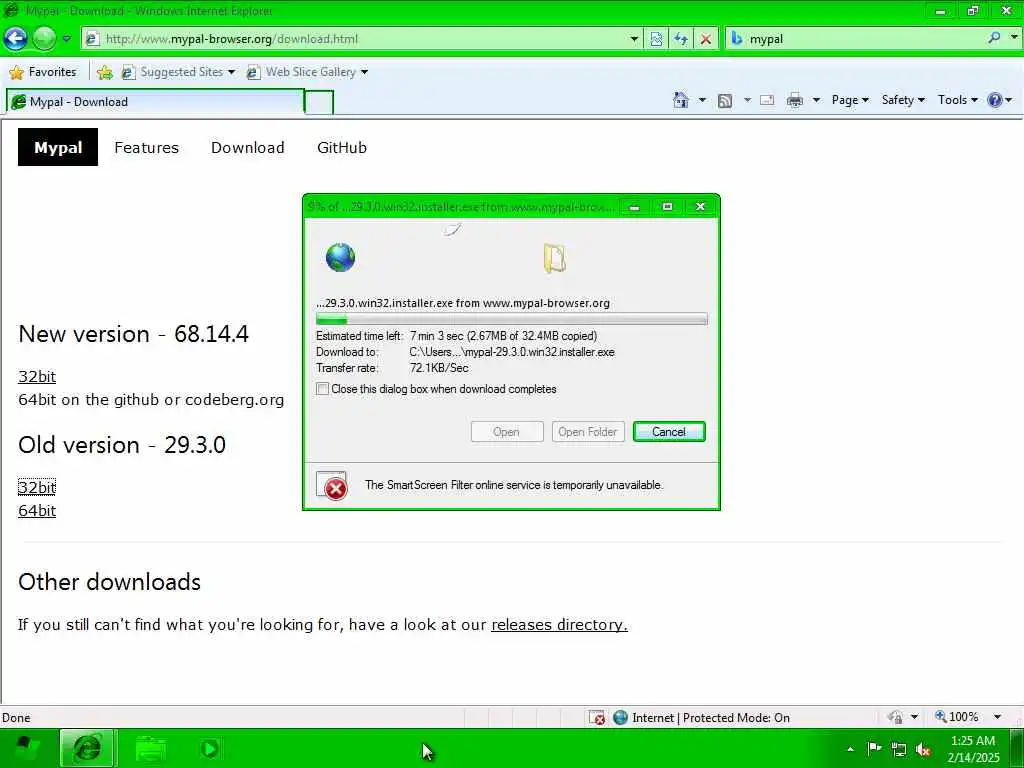1024x768 pixels.
Task: Open the Favorites center star button
Action: point(43,72)
